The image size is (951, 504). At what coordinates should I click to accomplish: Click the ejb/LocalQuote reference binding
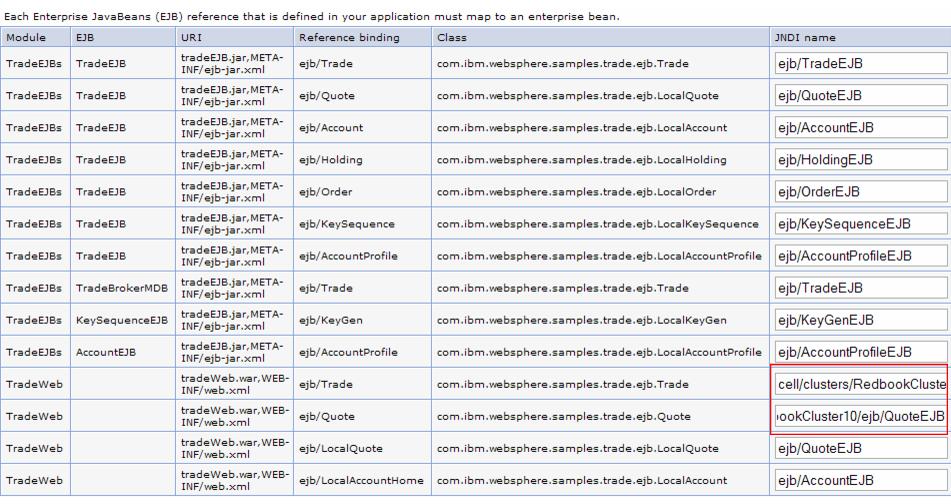pos(341,449)
